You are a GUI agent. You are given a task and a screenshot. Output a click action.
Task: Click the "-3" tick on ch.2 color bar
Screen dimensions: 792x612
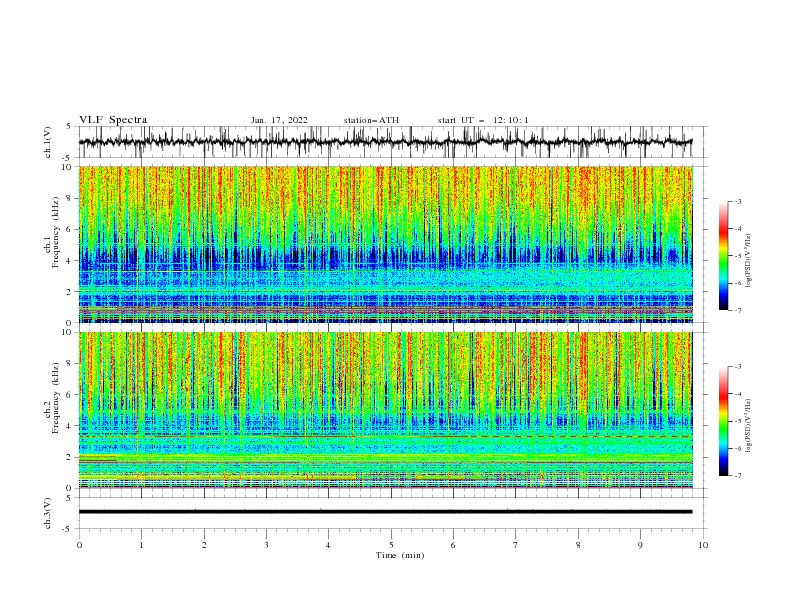[738, 367]
